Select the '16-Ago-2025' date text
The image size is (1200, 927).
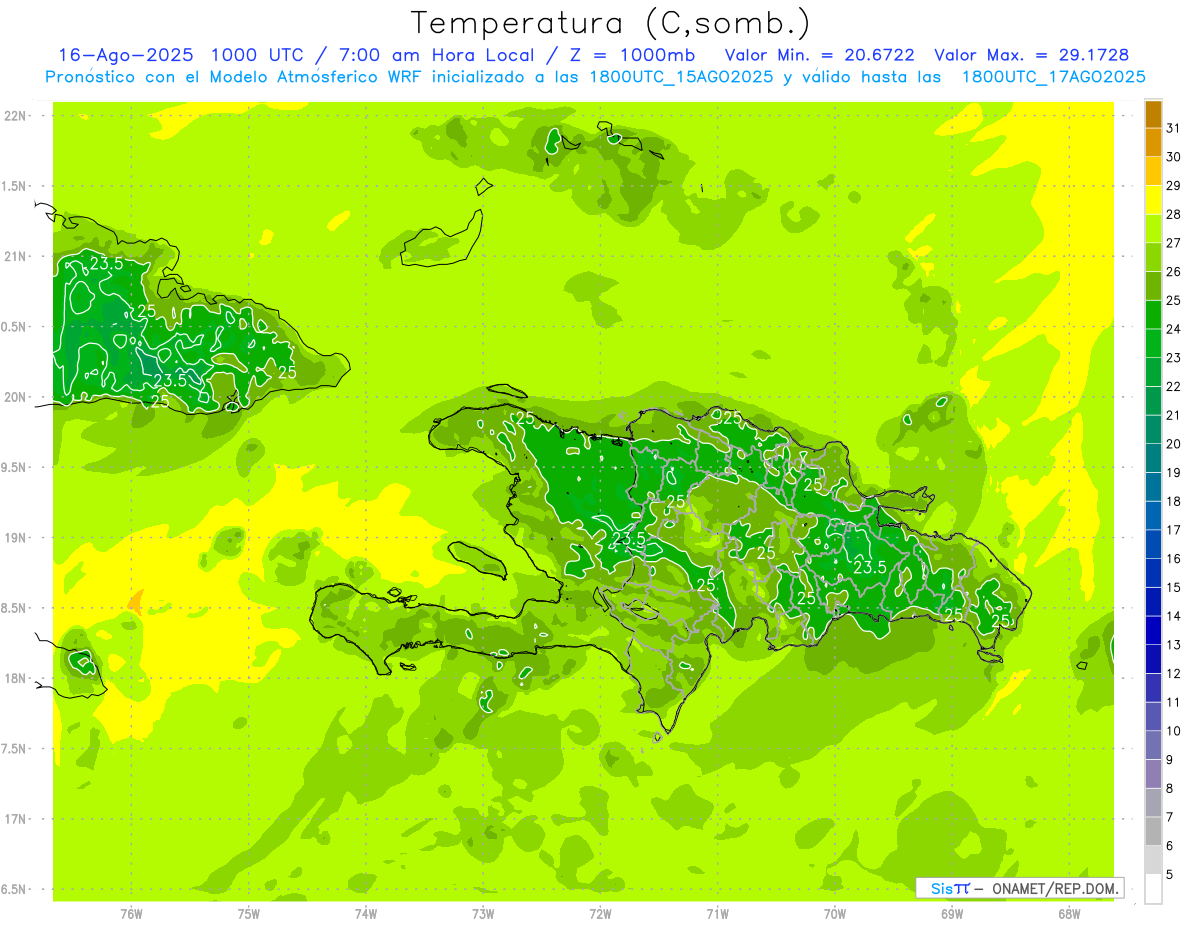pos(125,55)
